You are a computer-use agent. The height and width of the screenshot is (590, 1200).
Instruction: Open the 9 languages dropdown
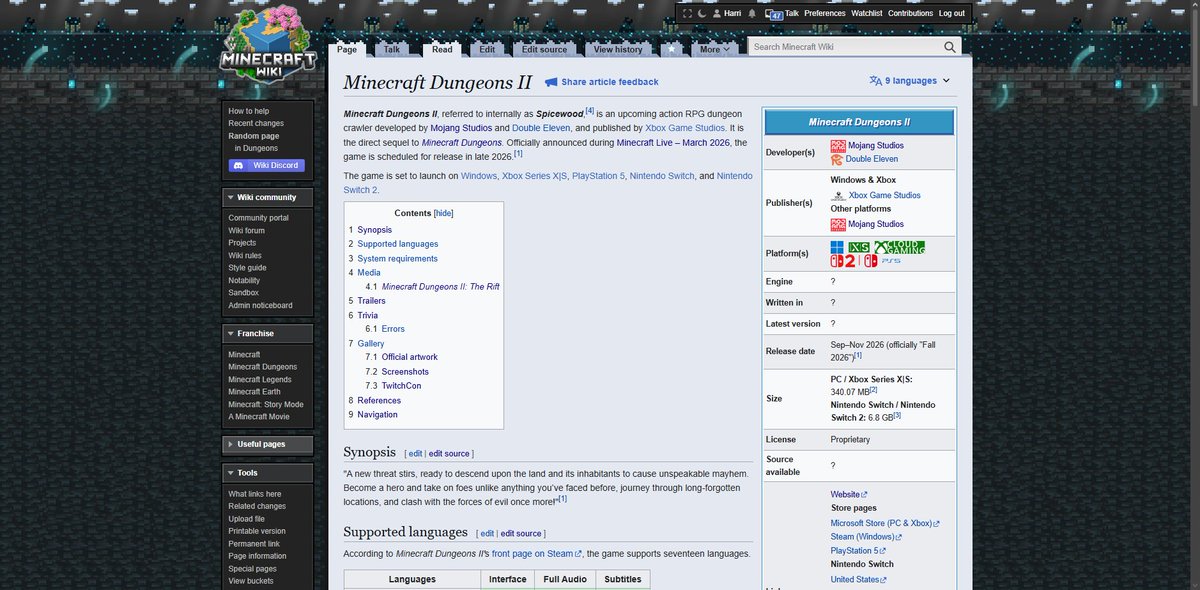pyautogui.click(x=910, y=81)
